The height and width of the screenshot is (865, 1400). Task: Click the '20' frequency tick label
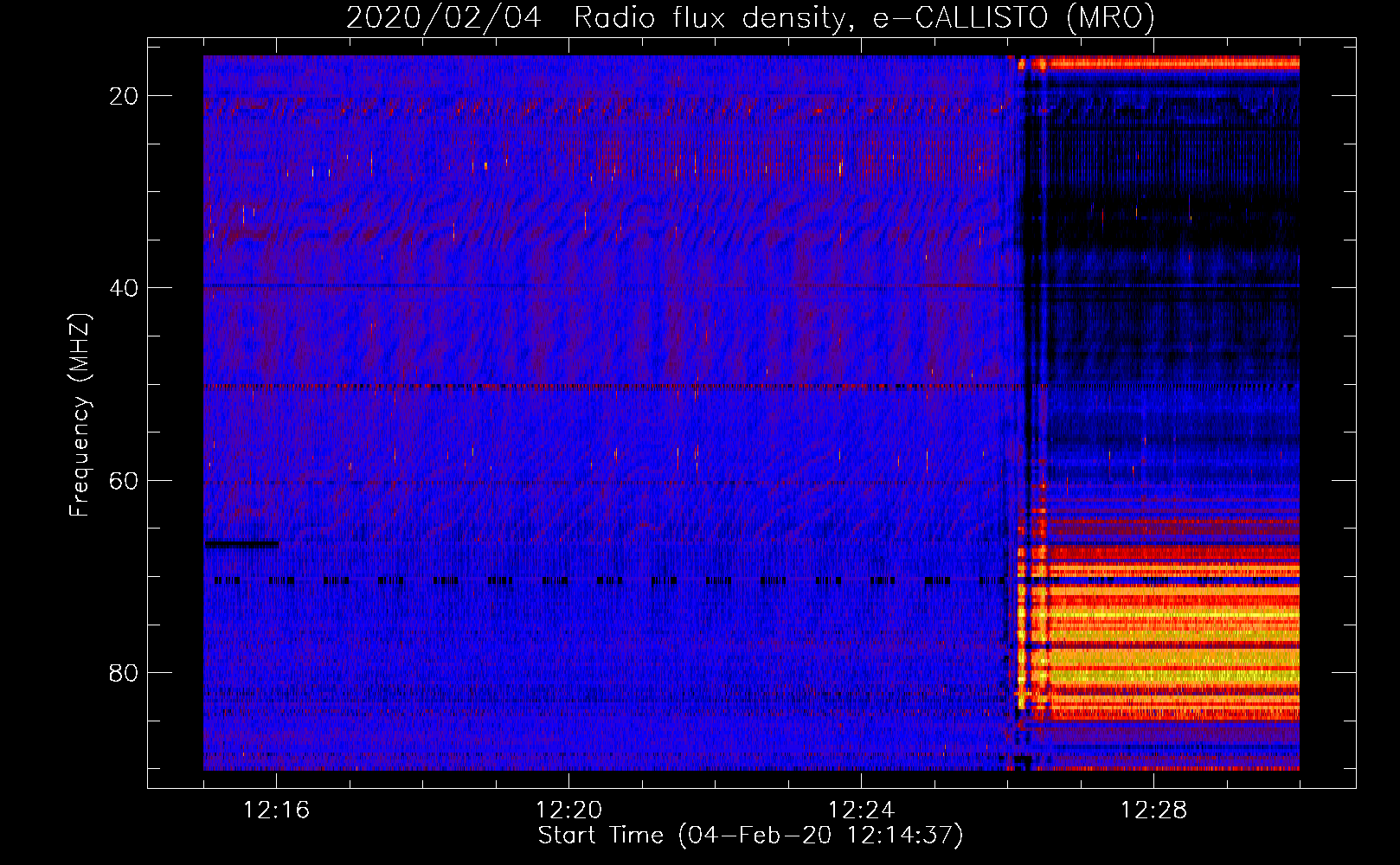click(x=124, y=96)
